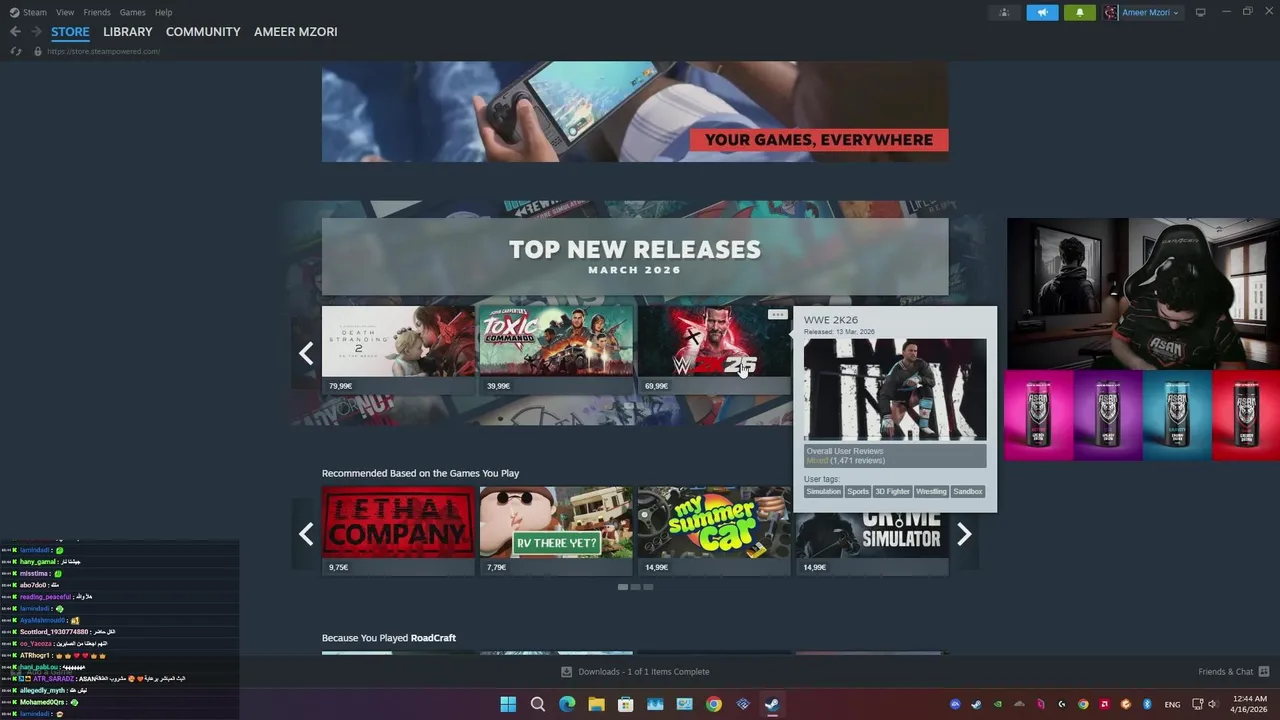Viewport: 1280px width, 720px height.
Task: Switch to the COMMUNITY tab
Action: pyautogui.click(x=203, y=32)
